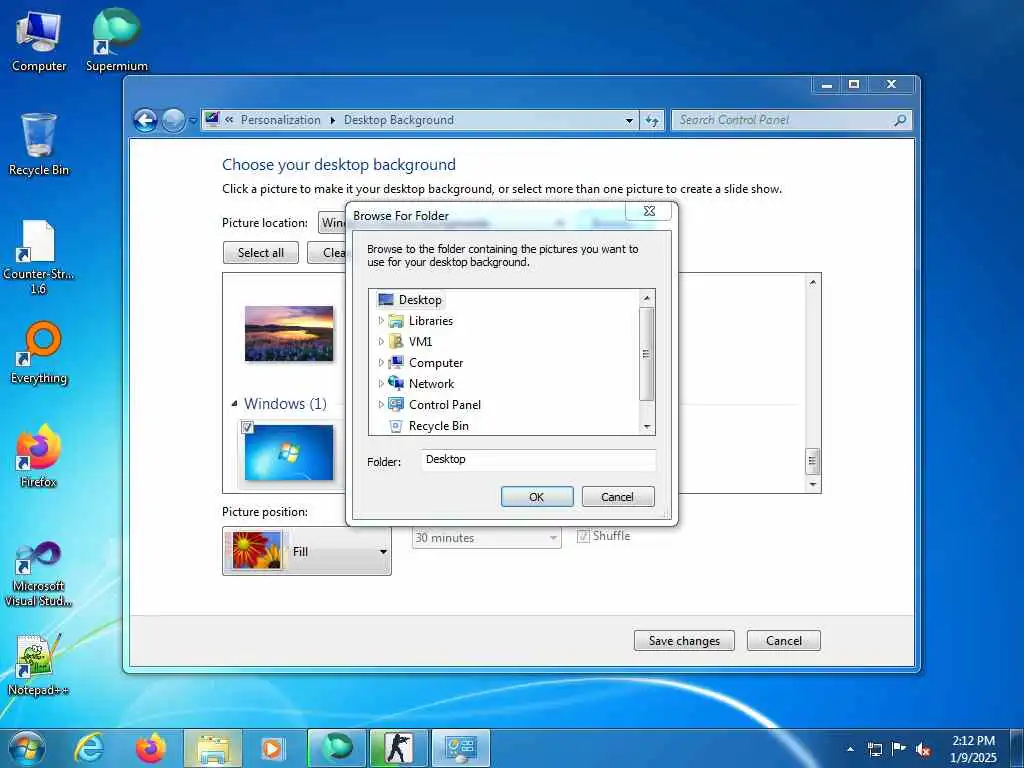Viewport: 1024px width, 768px height.
Task: Switch to the Control Panel taskbar button
Action: 460,748
